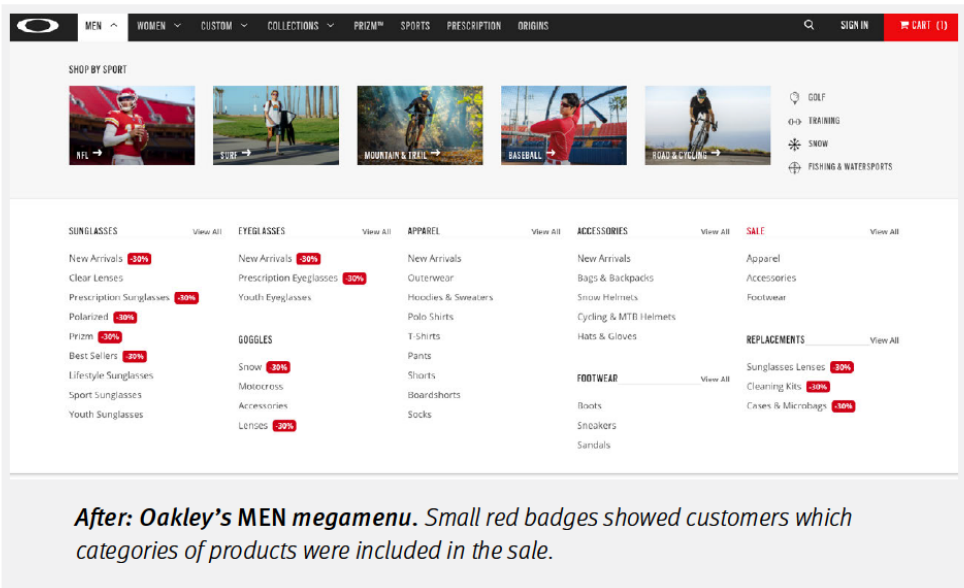This screenshot has height=588, width=964.
Task: Pick the Fishing & Watersports icon
Action: (x=795, y=167)
